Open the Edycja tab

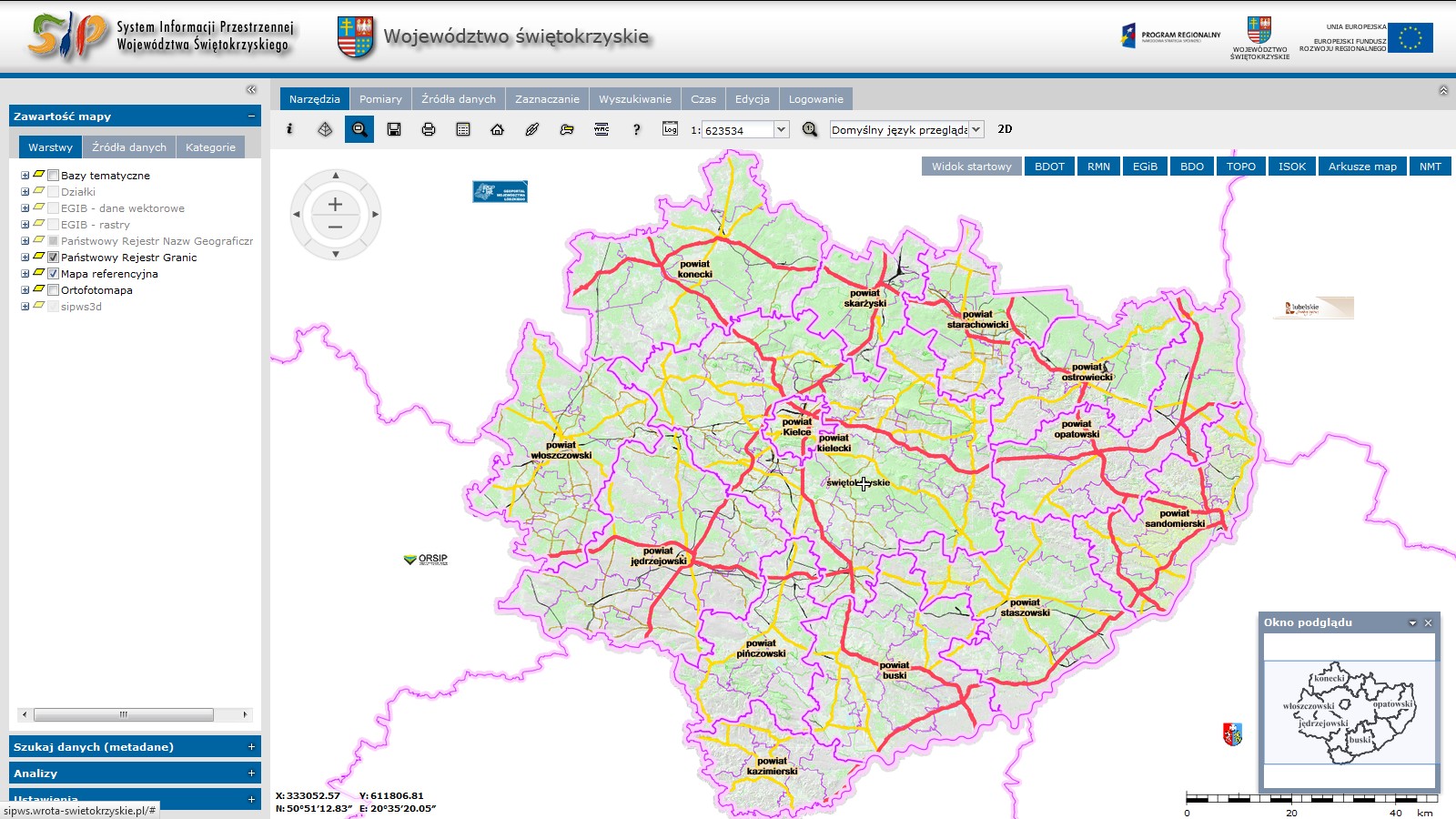(753, 99)
